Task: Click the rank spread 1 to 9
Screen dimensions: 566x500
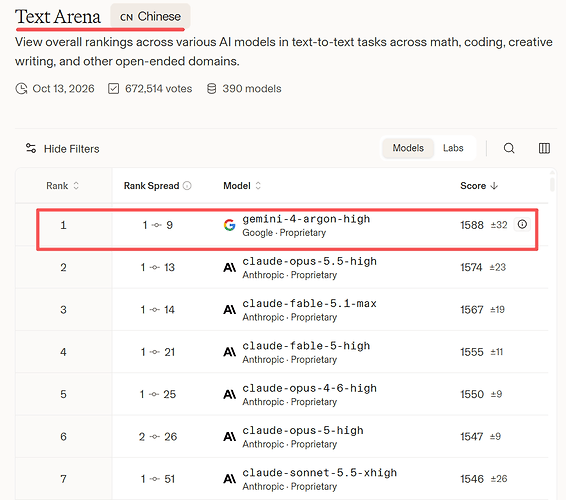Action: [x=157, y=225]
